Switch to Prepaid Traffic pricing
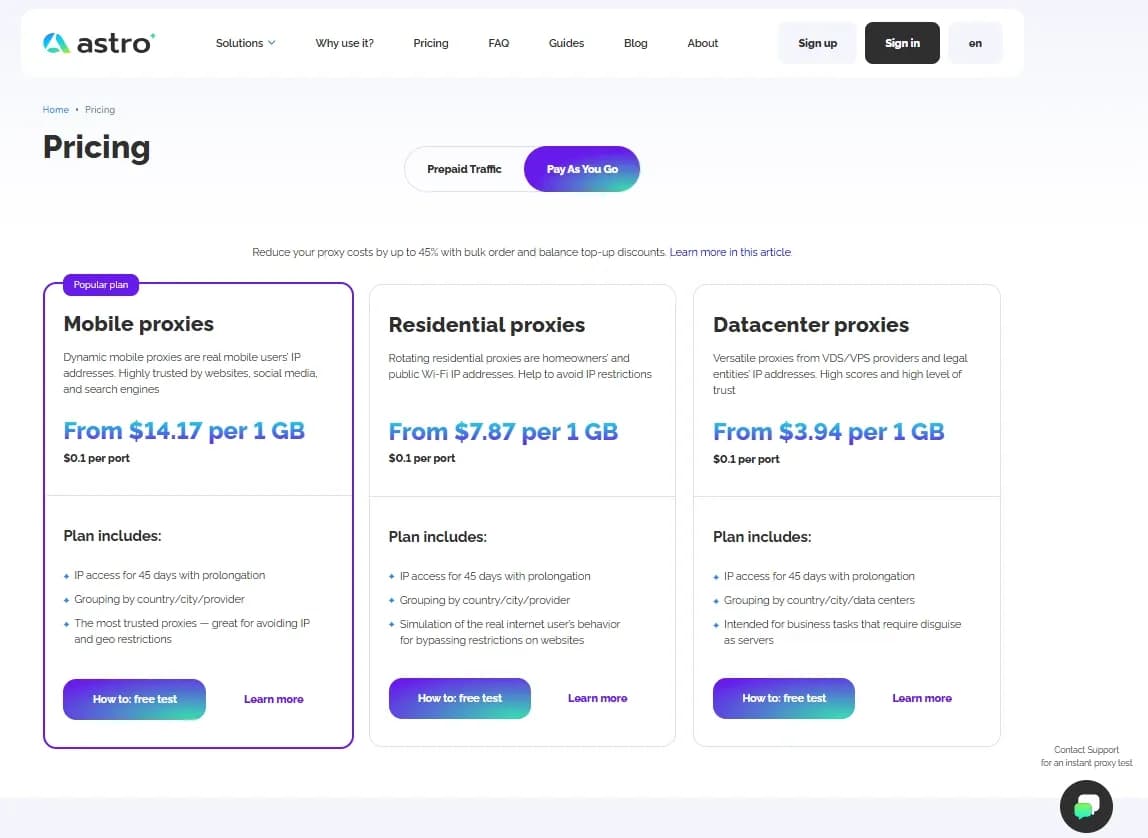This screenshot has height=838, width=1148. [464, 169]
